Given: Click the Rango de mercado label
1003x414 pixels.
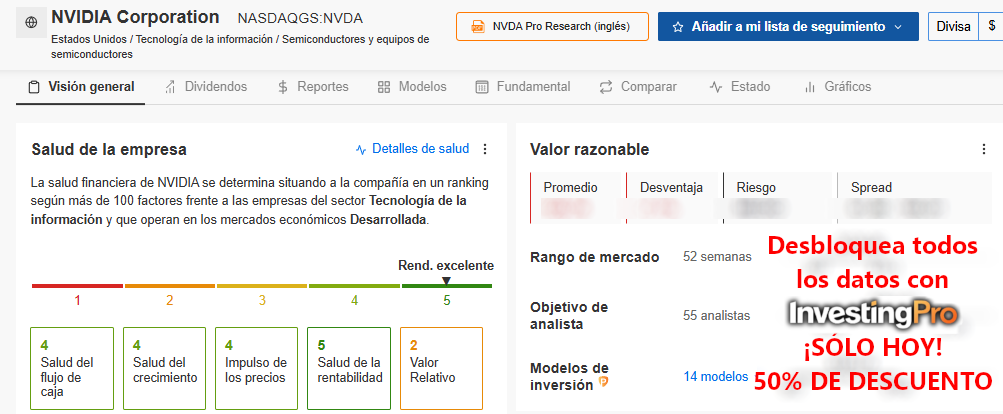Looking at the screenshot, I should click(595, 257).
